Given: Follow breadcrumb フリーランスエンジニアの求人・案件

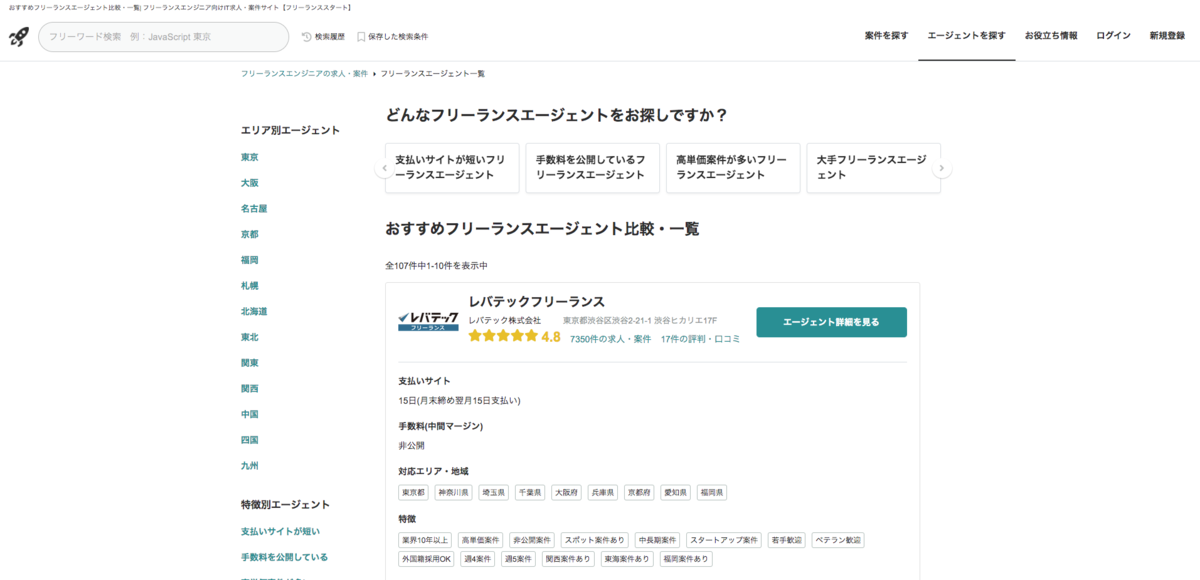Looking at the screenshot, I should click(x=304, y=74).
